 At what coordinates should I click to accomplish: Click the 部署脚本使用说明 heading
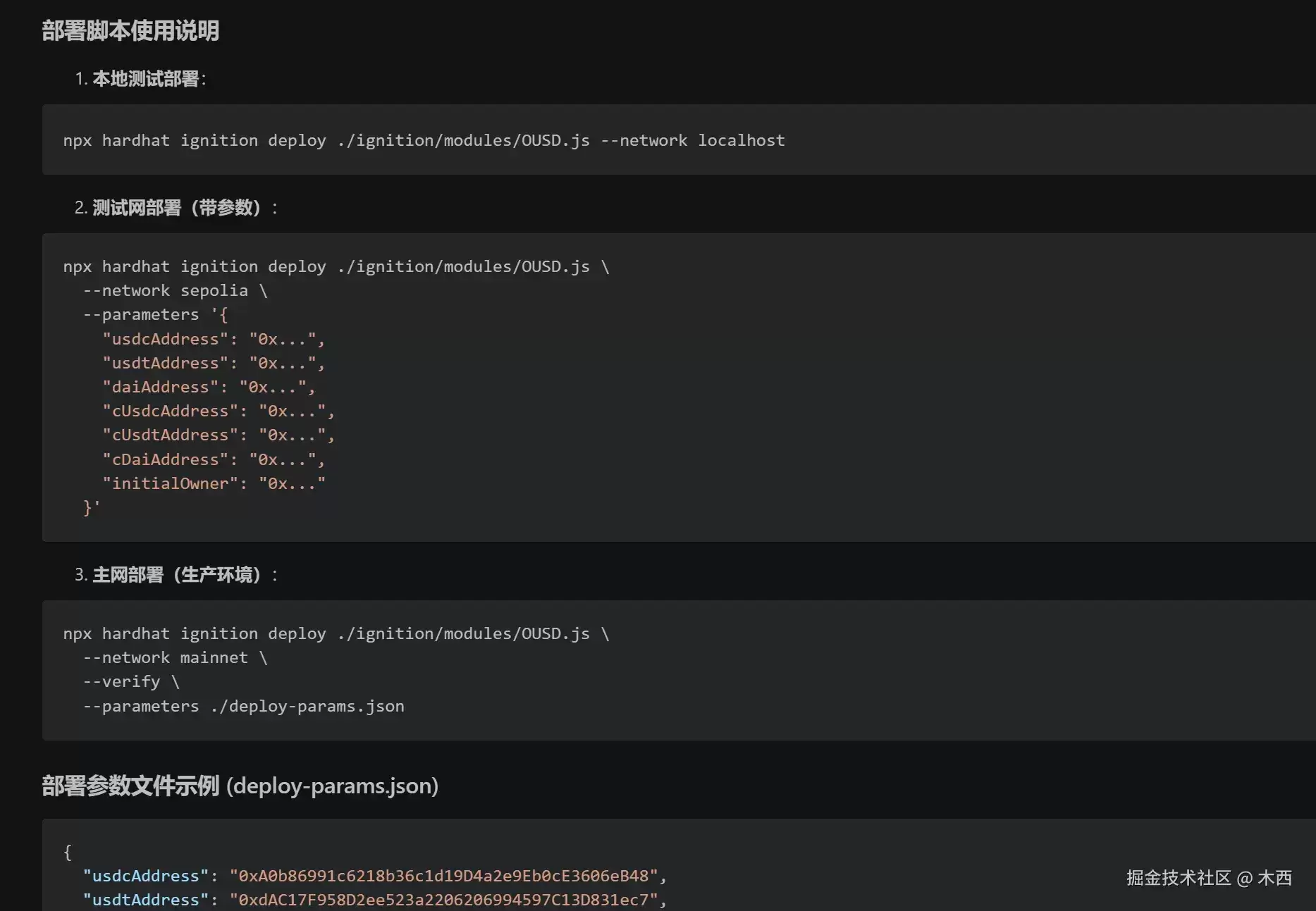(130, 30)
